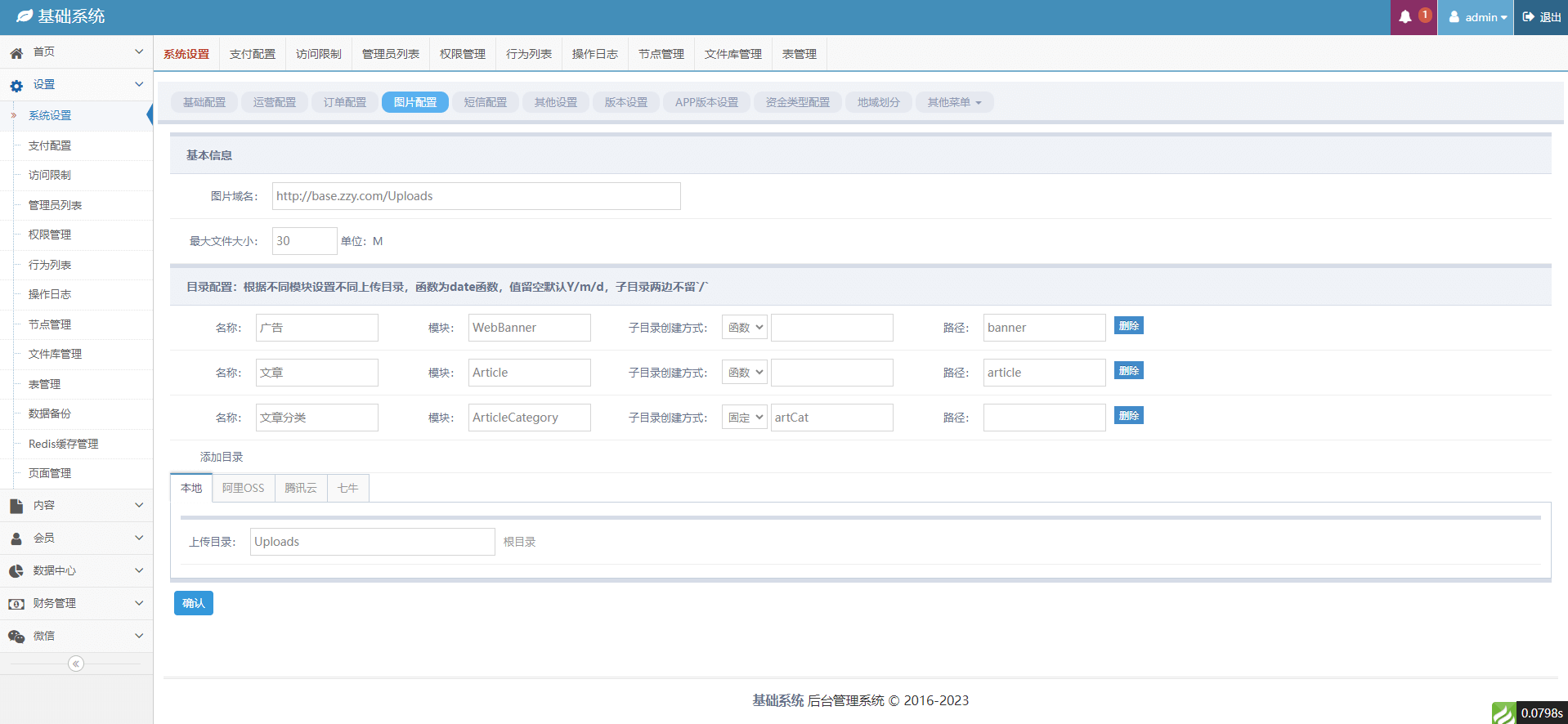The height and width of the screenshot is (724, 1568).
Task: Delete the banner directory row
Action: [x=1128, y=325]
